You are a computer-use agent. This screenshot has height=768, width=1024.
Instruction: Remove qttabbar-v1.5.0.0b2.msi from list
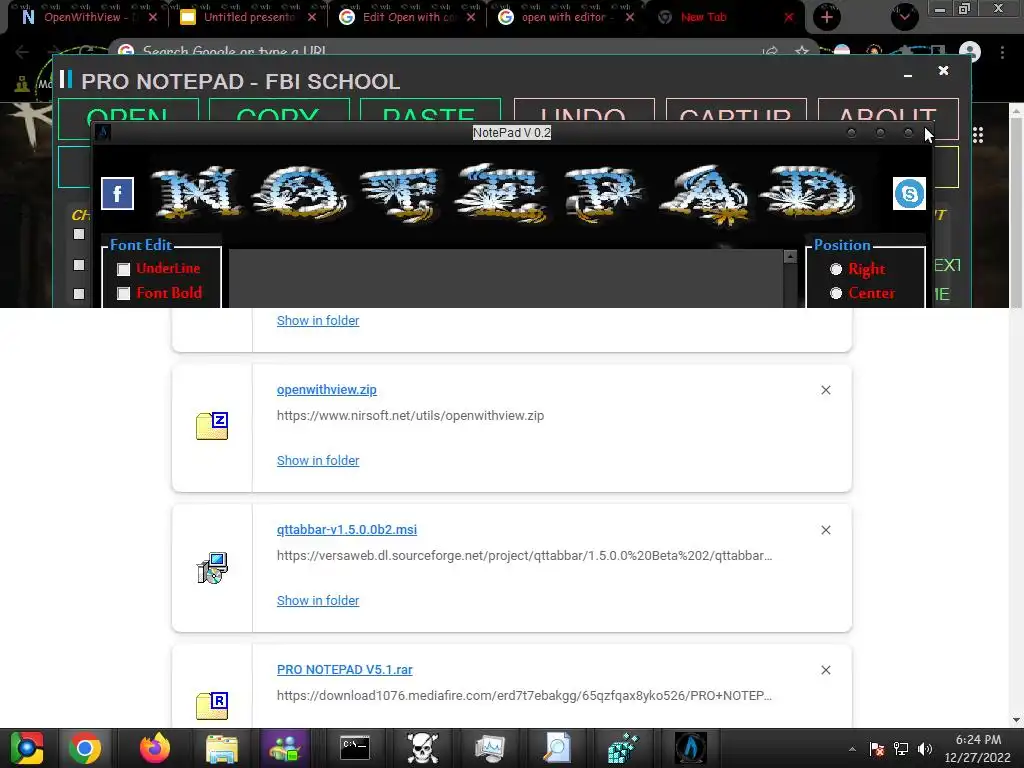click(825, 530)
